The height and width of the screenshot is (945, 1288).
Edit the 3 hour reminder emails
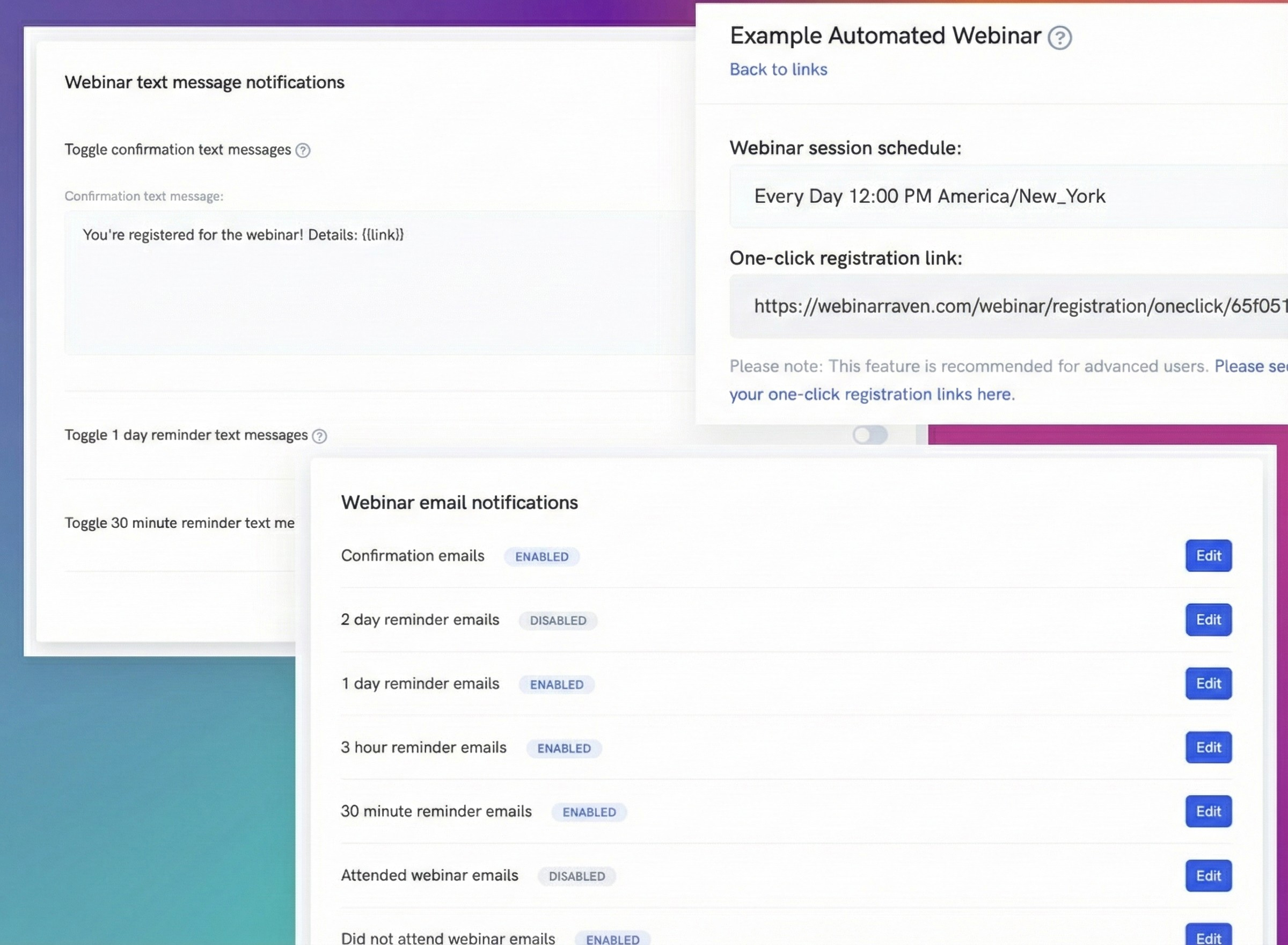coord(1208,747)
